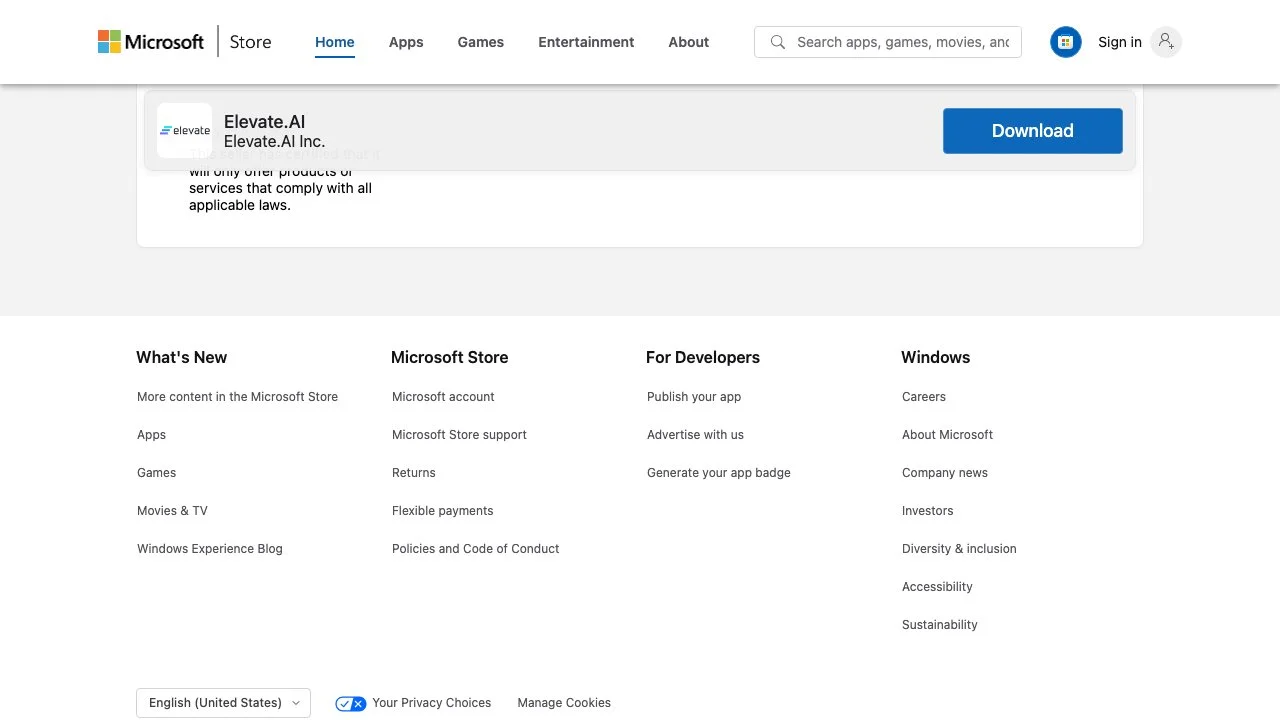Viewport: 1280px width, 720px height.
Task: Click the Windows footer heading
Action: point(936,357)
